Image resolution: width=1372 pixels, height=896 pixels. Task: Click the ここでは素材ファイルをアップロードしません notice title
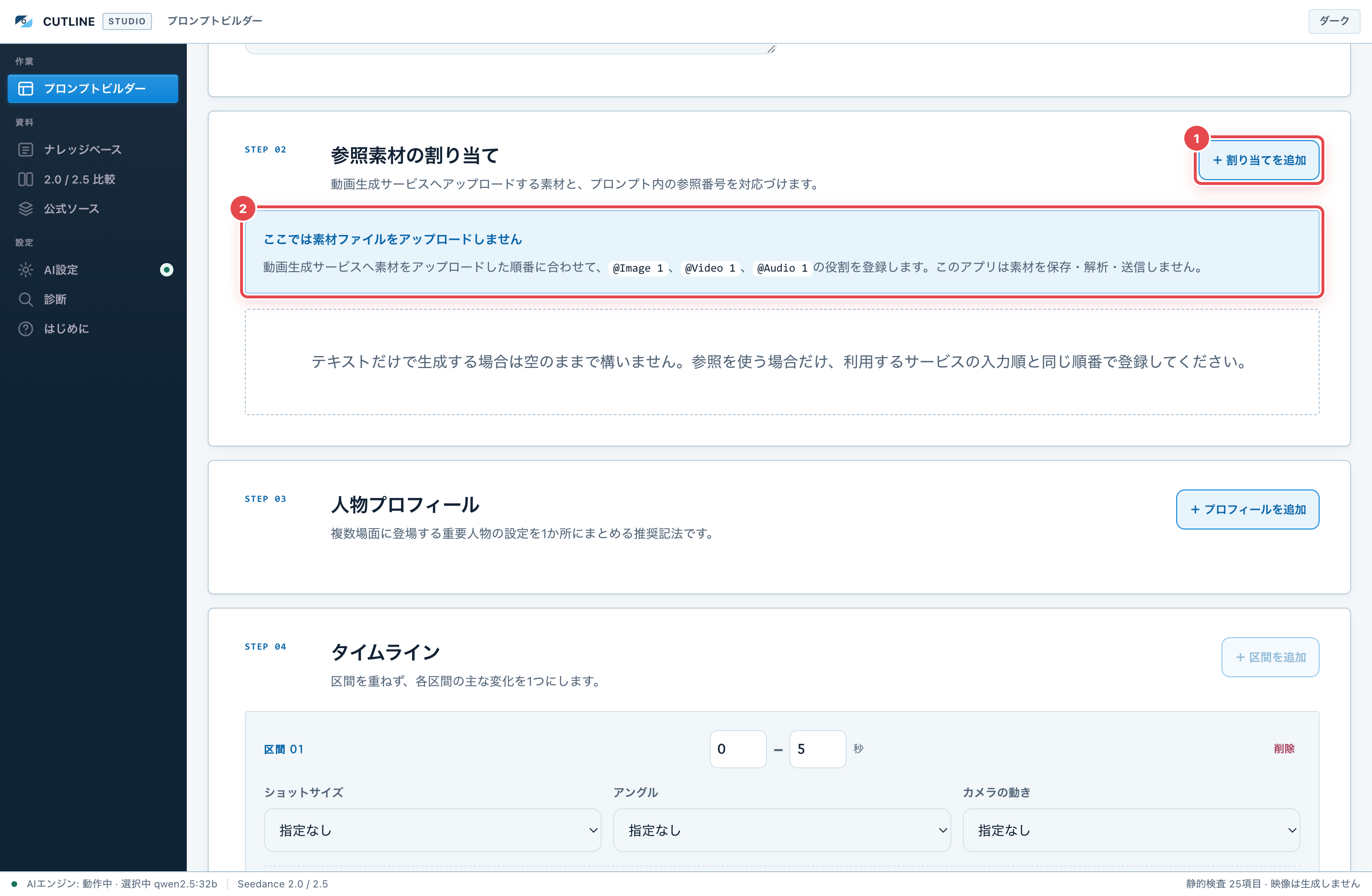[x=393, y=239]
